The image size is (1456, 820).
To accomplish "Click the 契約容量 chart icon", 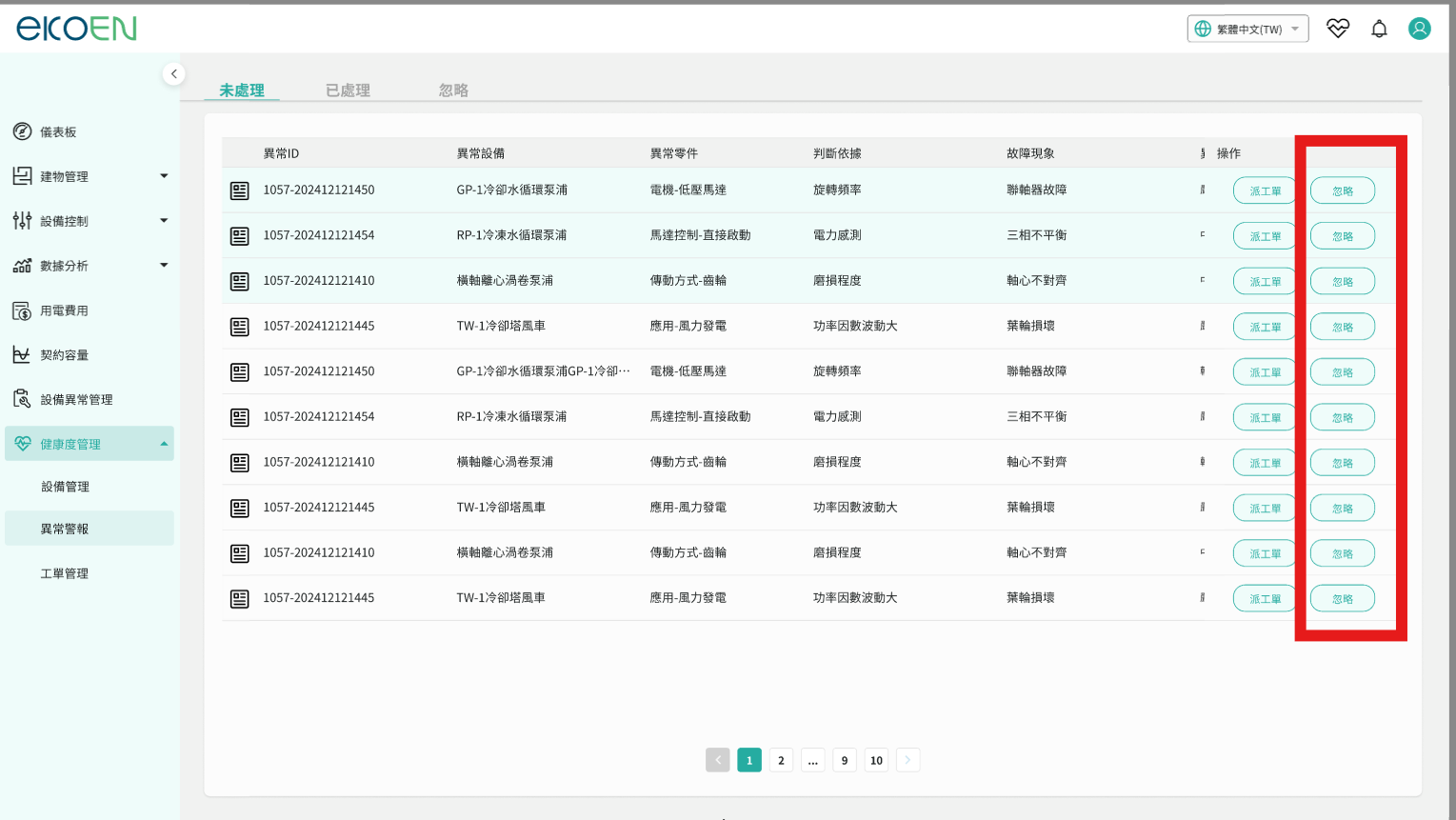I will click(x=22, y=354).
